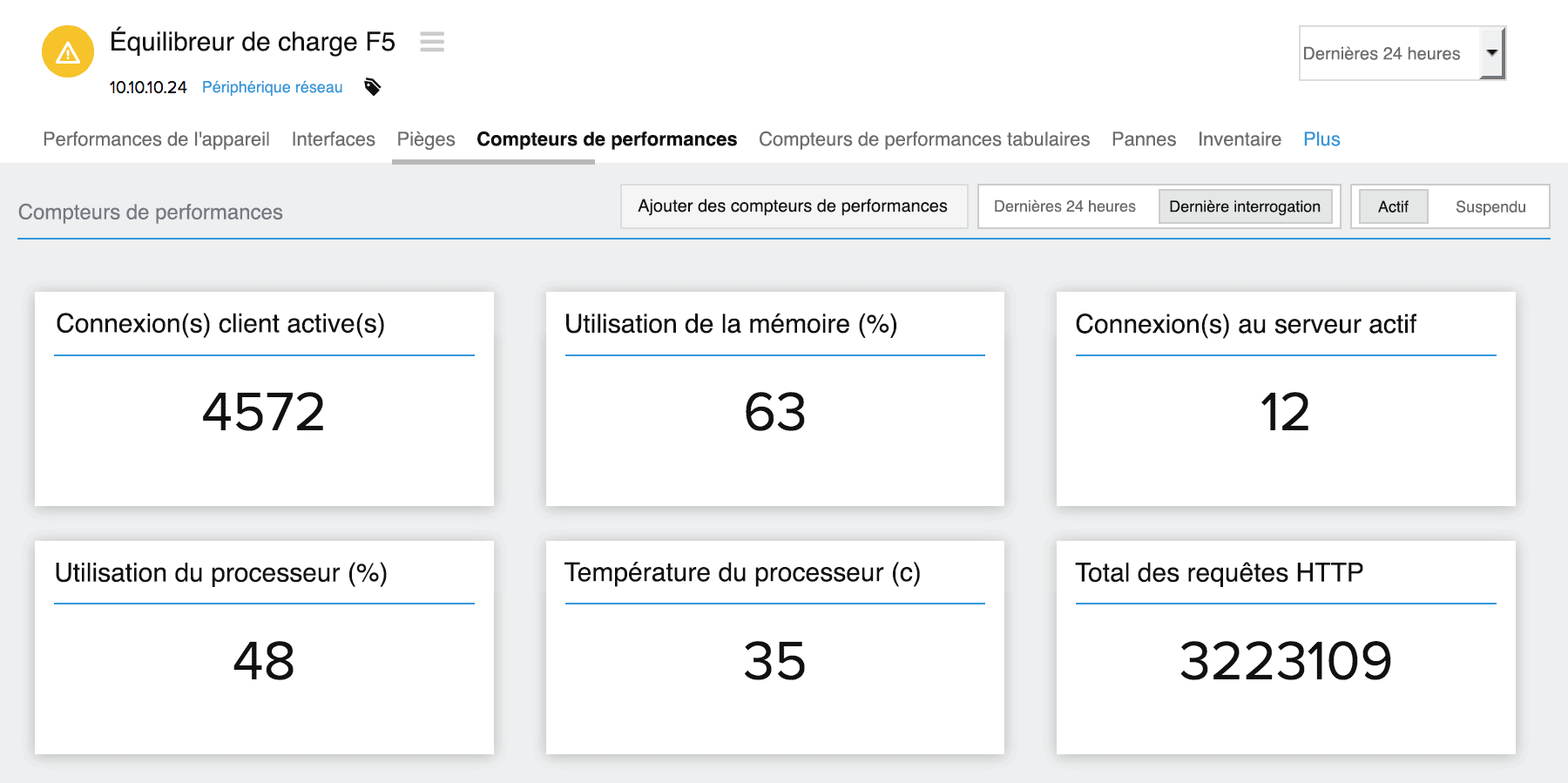Open the Utilisation de la mémoire (%) card
The image size is (1568, 783).
[775, 399]
